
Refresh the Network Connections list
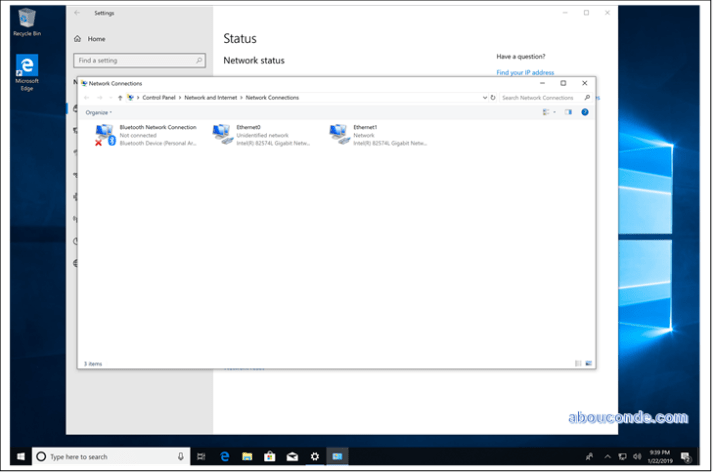pyautogui.click(x=493, y=98)
